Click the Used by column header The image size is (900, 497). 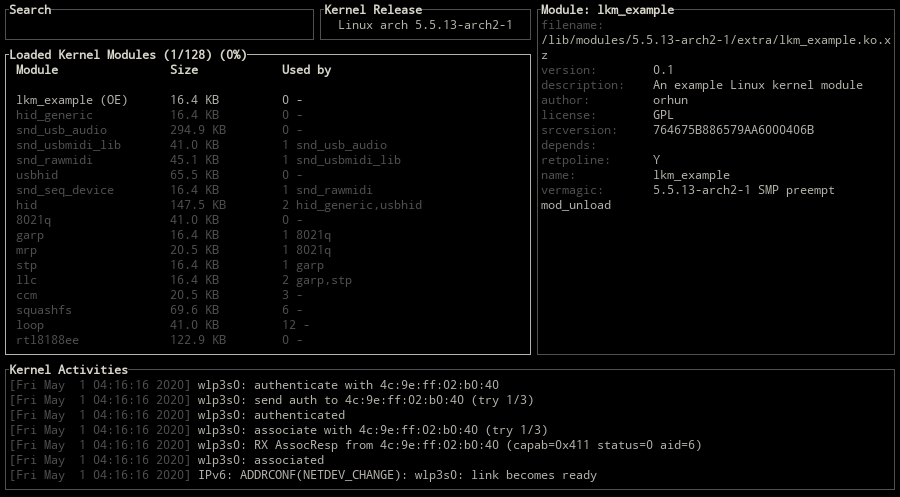coord(306,70)
